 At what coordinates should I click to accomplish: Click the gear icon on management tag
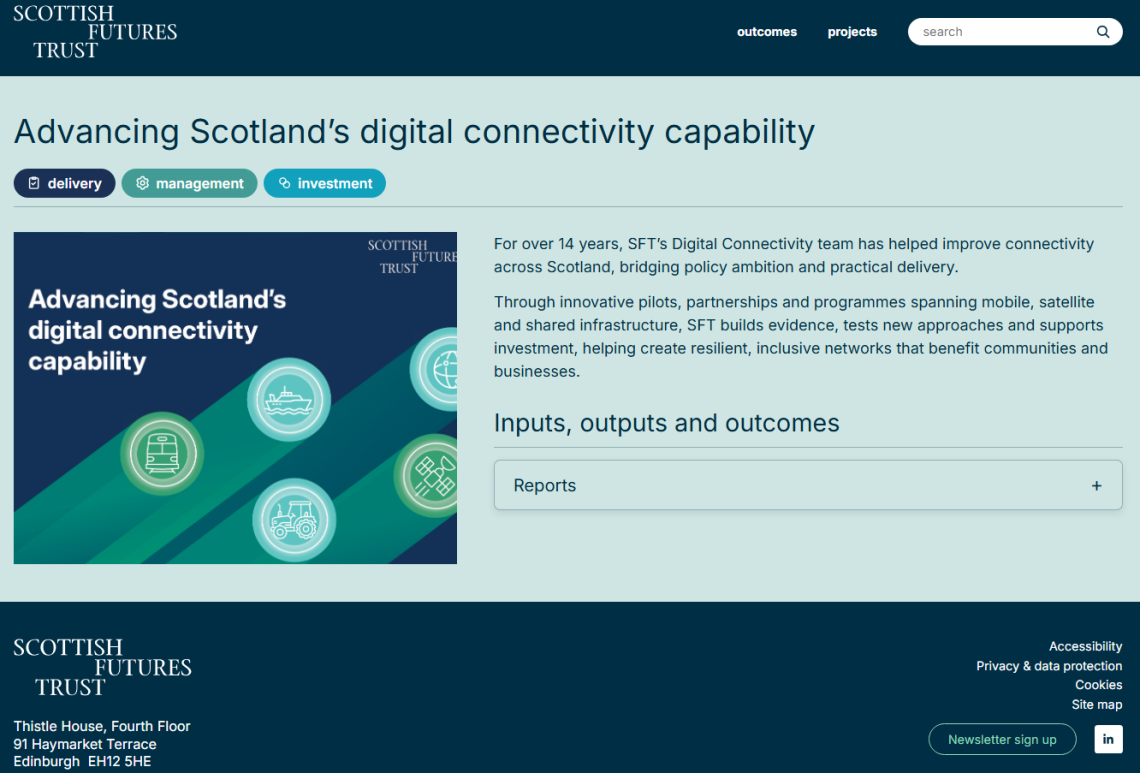142,183
